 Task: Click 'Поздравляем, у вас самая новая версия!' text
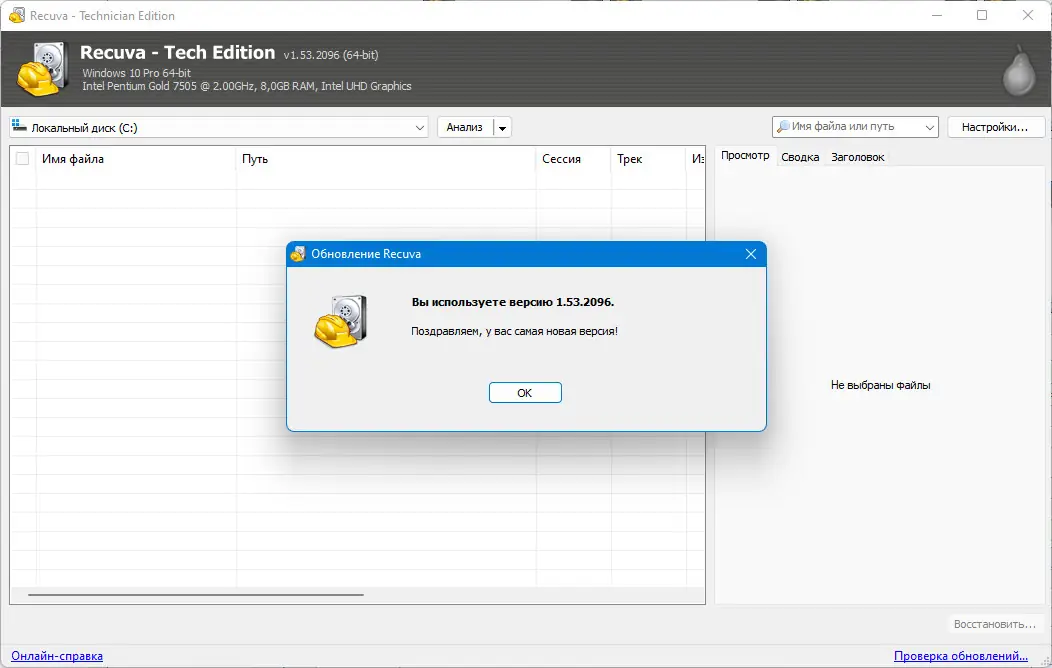(x=514, y=331)
